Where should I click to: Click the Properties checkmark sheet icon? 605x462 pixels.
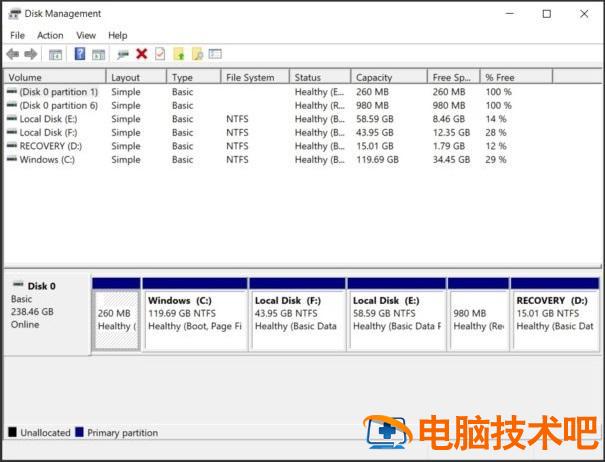pyautogui.click(x=160, y=54)
